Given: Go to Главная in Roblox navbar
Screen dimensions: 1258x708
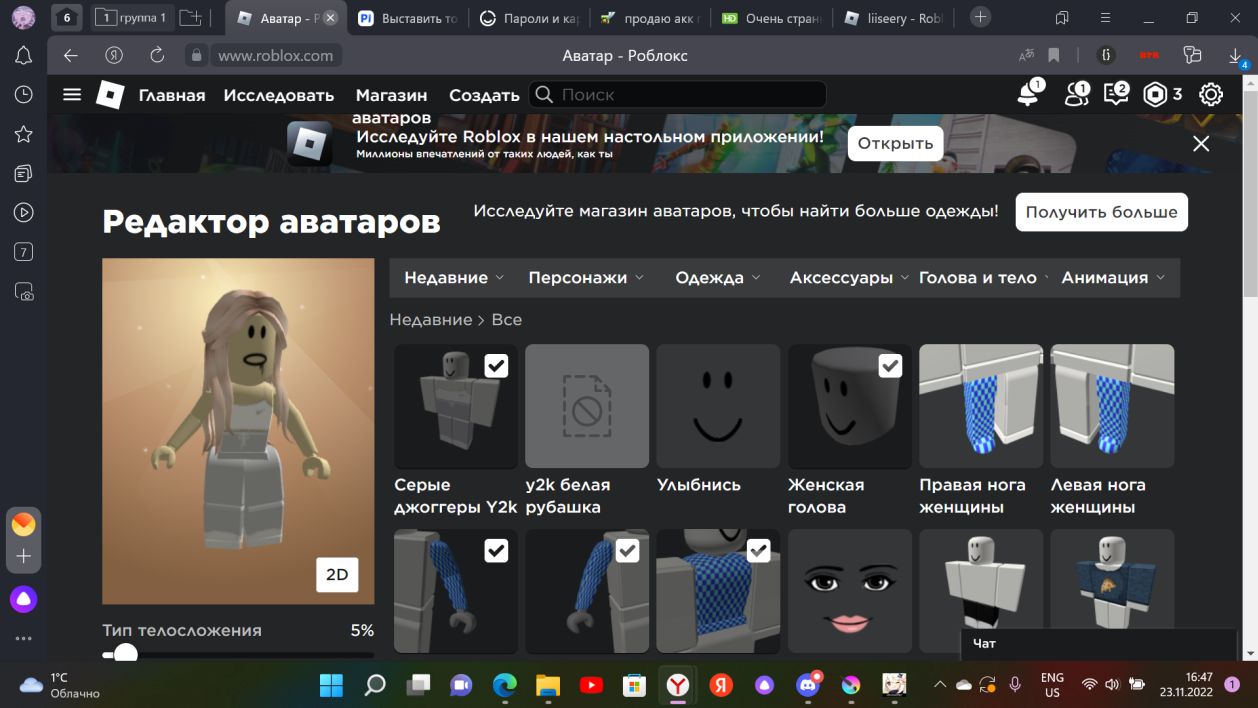Looking at the screenshot, I should click(x=172, y=95).
